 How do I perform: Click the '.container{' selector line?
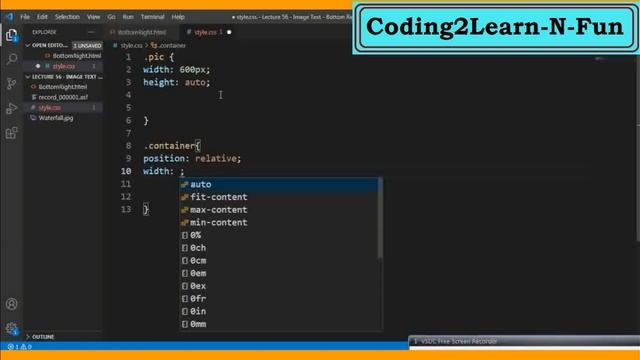click(x=171, y=146)
